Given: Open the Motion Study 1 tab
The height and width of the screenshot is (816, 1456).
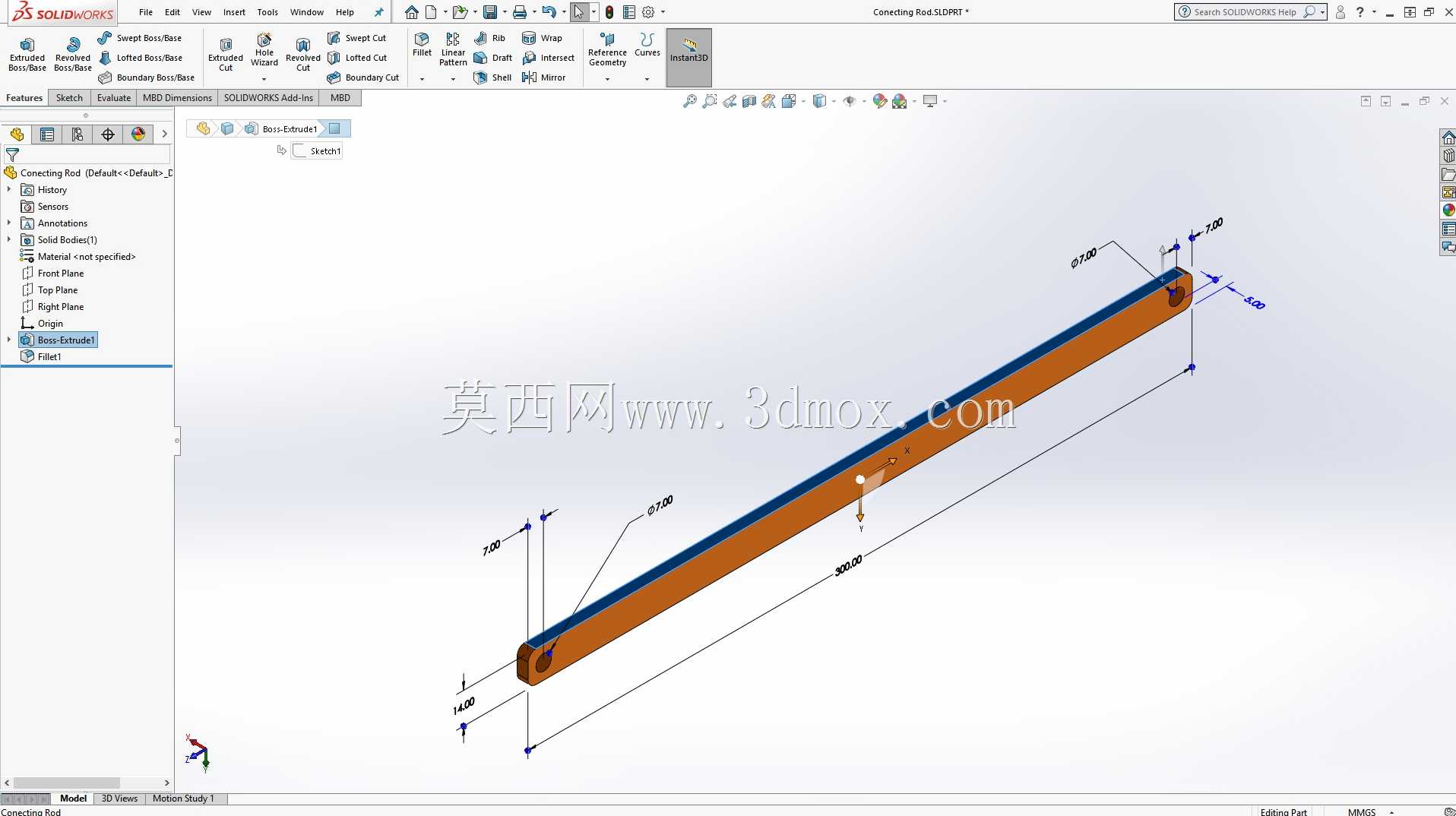Looking at the screenshot, I should 183,799.
